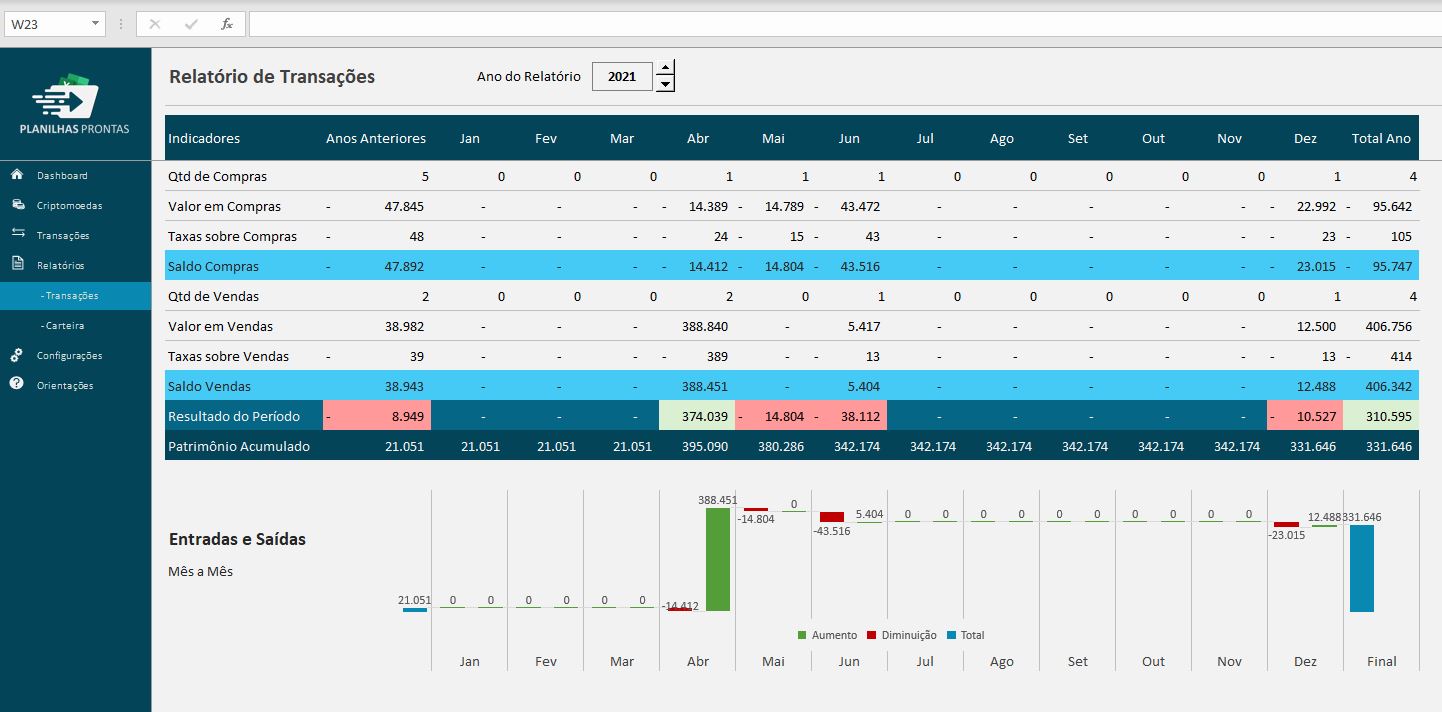This screenshot has width=1442, height=712.
Task: Click the down arrow to decrease report year
Action: pos(665,82)
